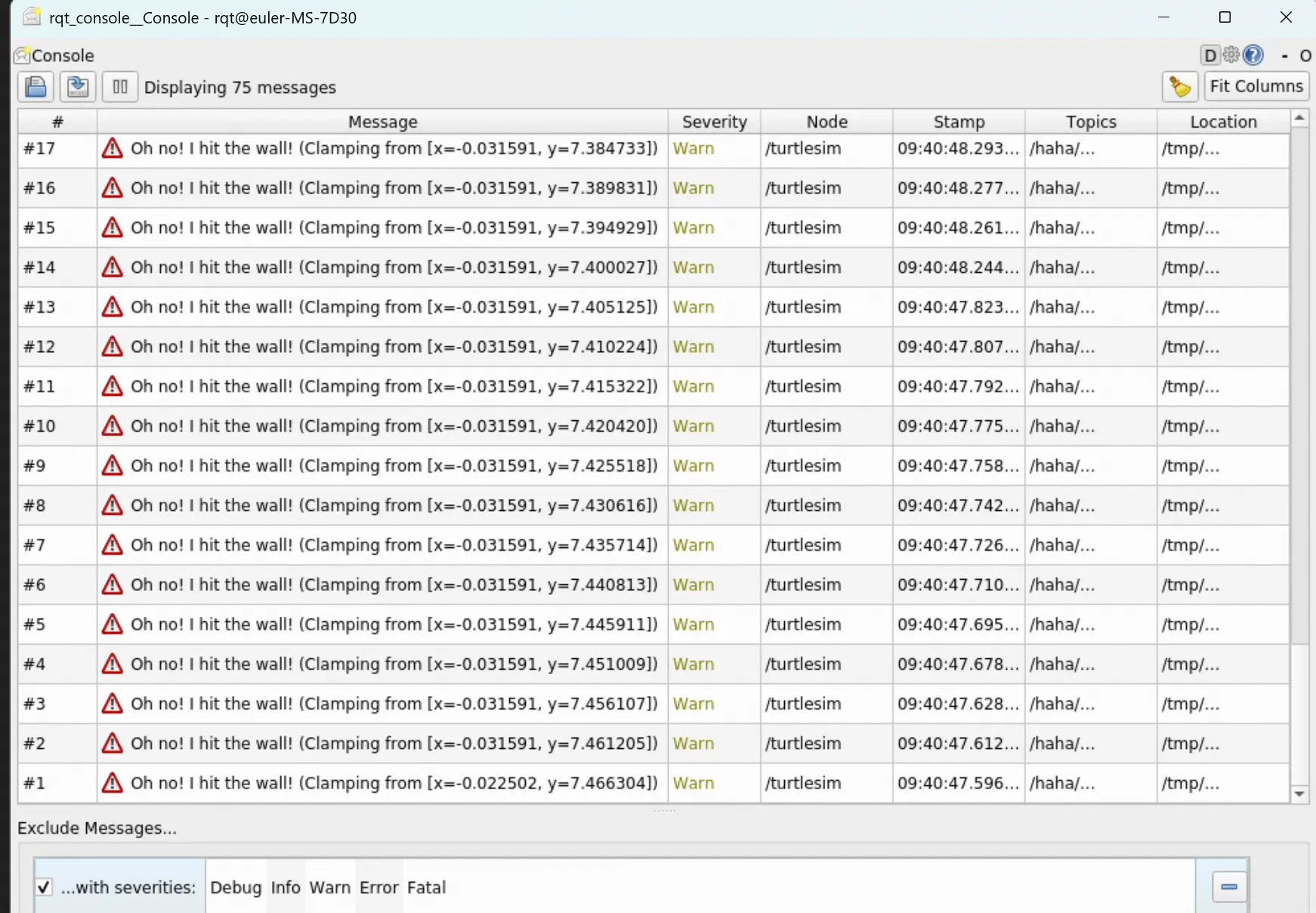This screenshot has height=913, width=1316.
Task: Click the Console plugin icon
Action: click(22, 55)
